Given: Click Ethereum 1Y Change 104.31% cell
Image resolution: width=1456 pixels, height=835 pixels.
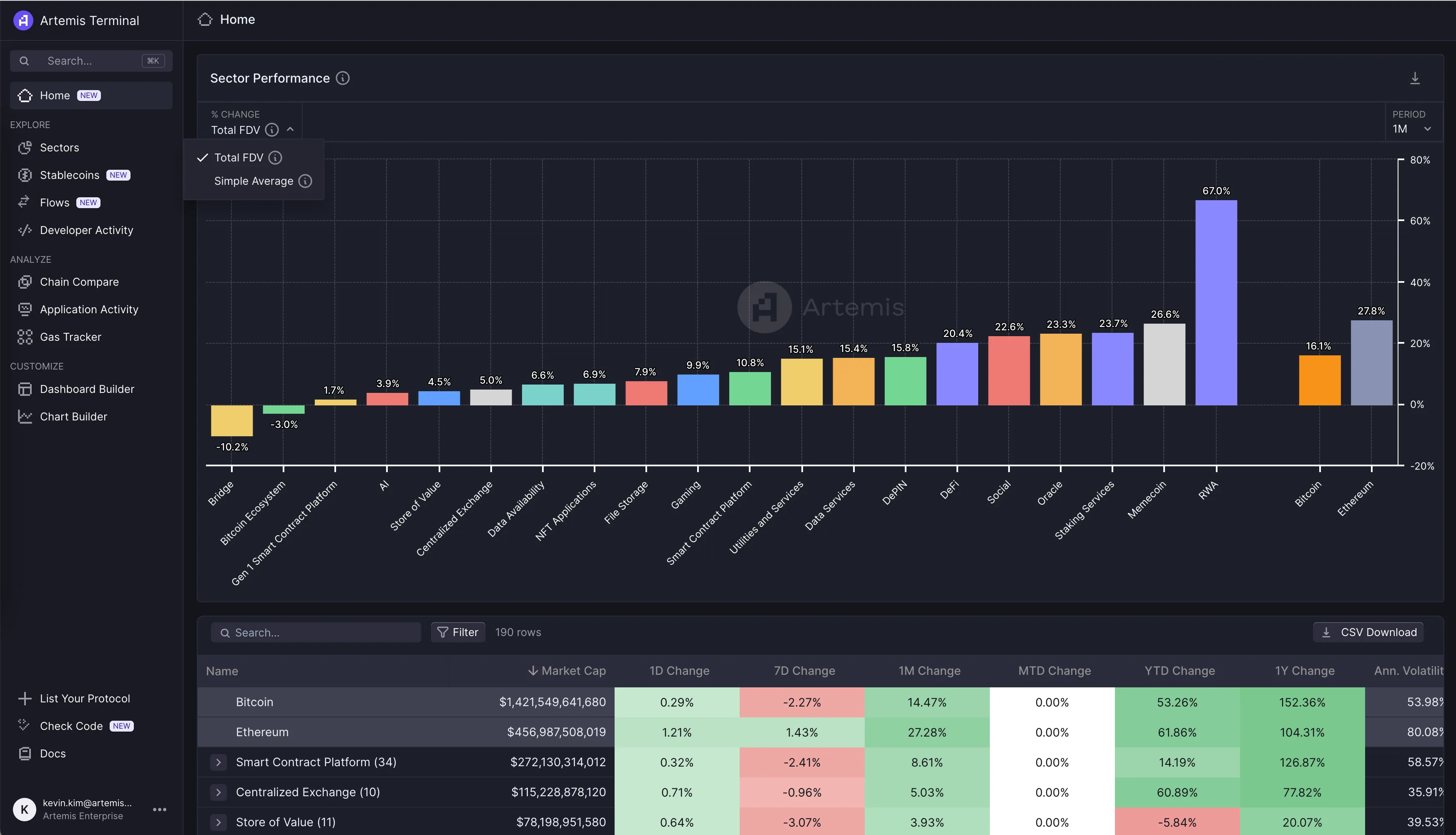Looking at the screenshot, I should tap(1302, 732).
